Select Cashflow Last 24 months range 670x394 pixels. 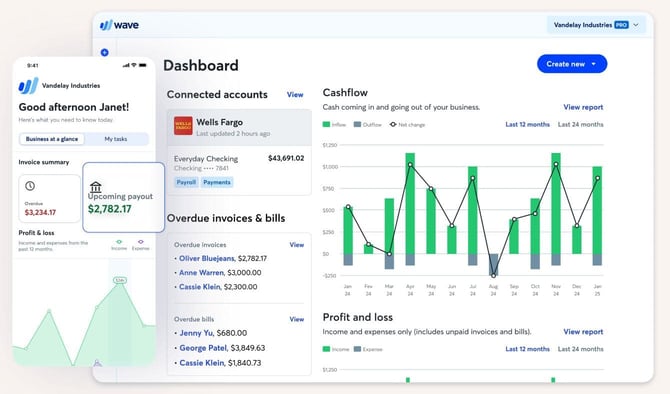tap(580, 124)
